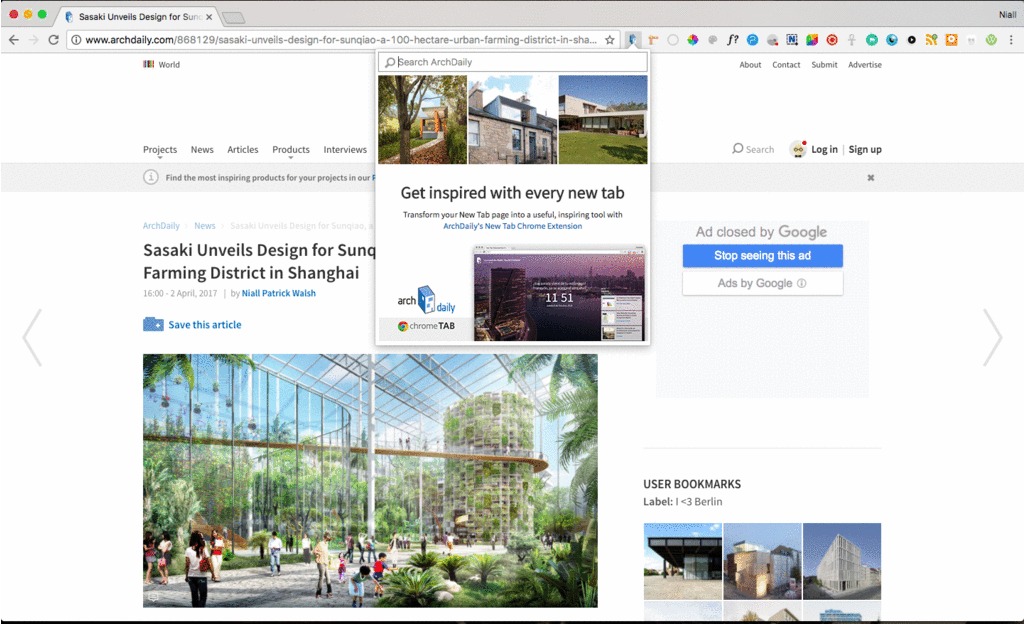Expand the Projects navigation dropdown
The image size is (1024, 624).
click(x=159, y=148)
